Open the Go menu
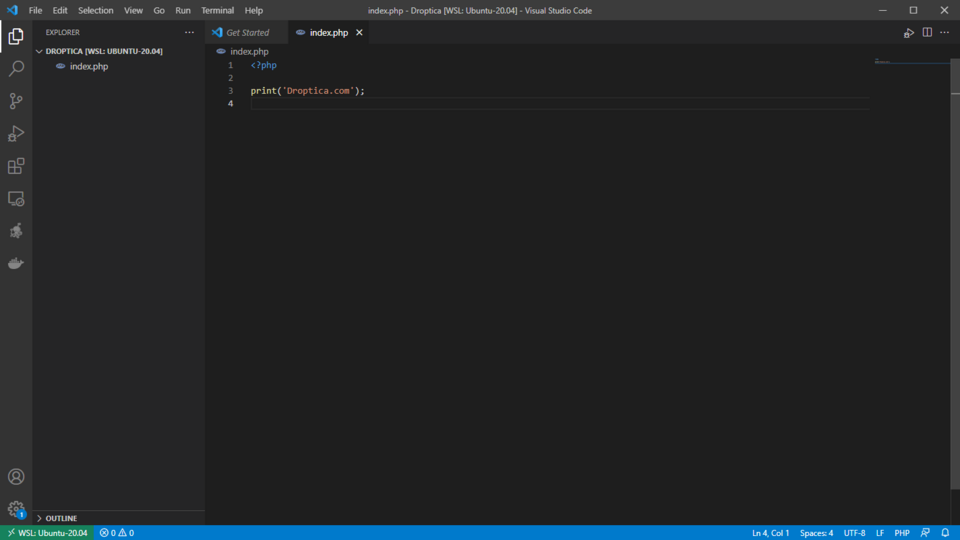The image size is (960, 540). point(159,10)
